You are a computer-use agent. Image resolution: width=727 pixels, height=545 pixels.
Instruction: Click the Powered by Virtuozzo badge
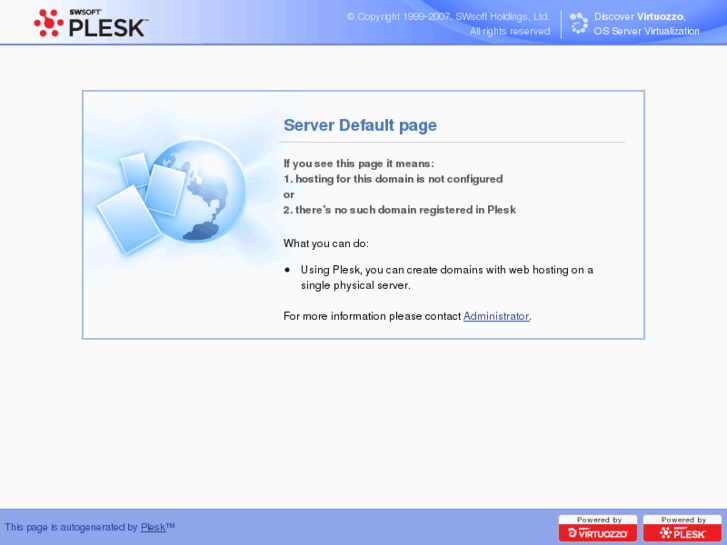(x=598, y=528)
